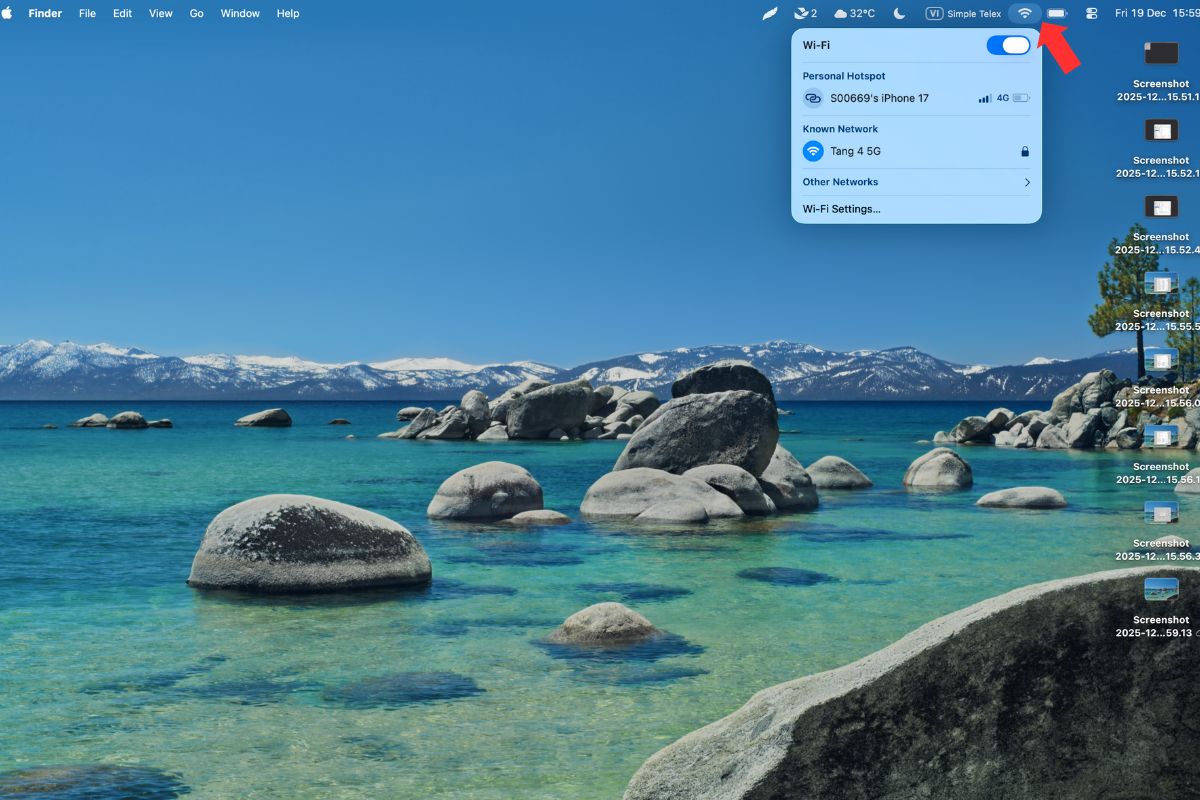
Task: Connect to S00669's iPhone 17 hotspot
Action: pyautogui.click(x=879, y=98)
